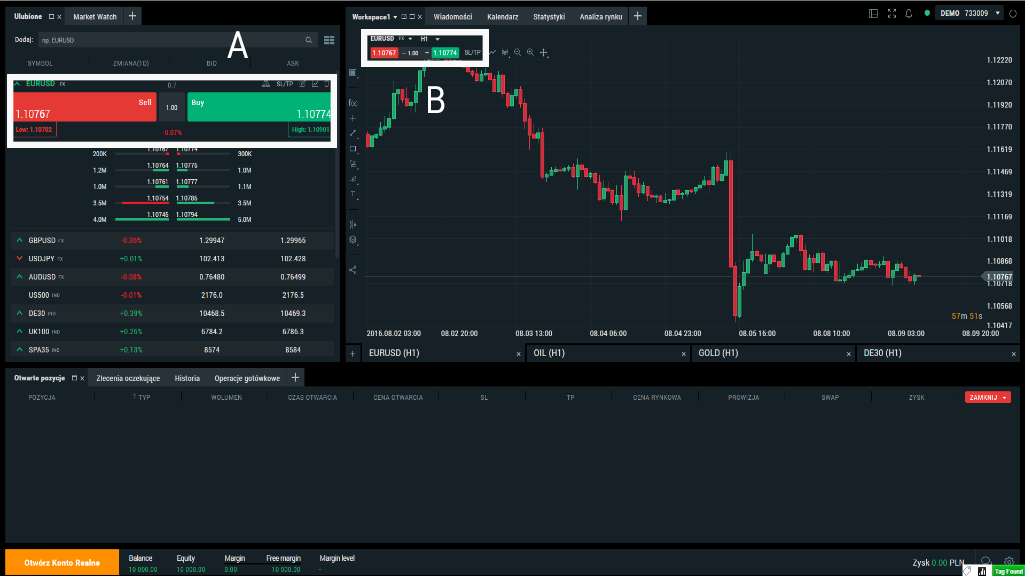Toggle SL/TP on EURUSD watchlist row
The width and height of the screenshot is (1025, 576).
[x=284, y=84]
